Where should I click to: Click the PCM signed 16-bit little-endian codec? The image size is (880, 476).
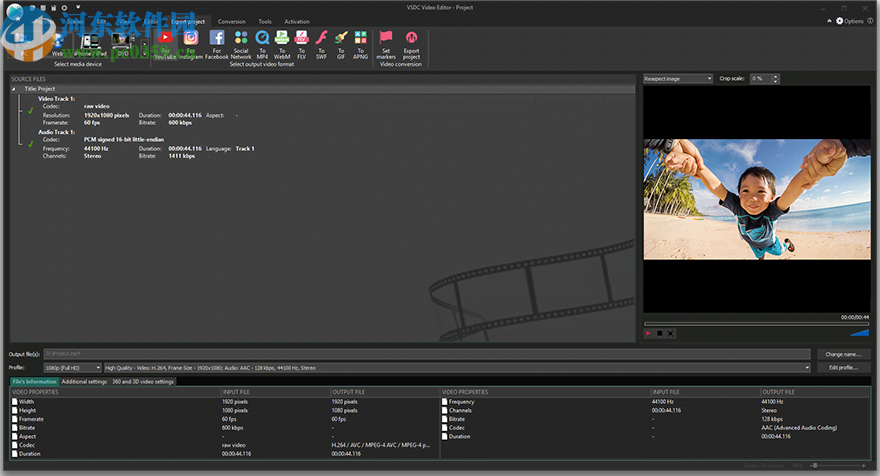[x=124, y=139]
